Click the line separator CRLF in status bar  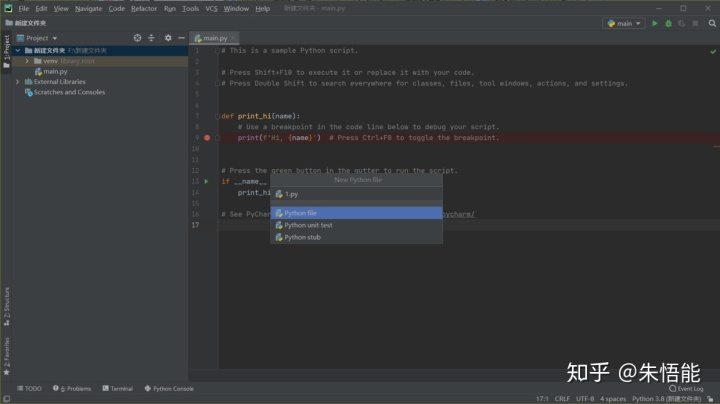(x=562, y=399)
